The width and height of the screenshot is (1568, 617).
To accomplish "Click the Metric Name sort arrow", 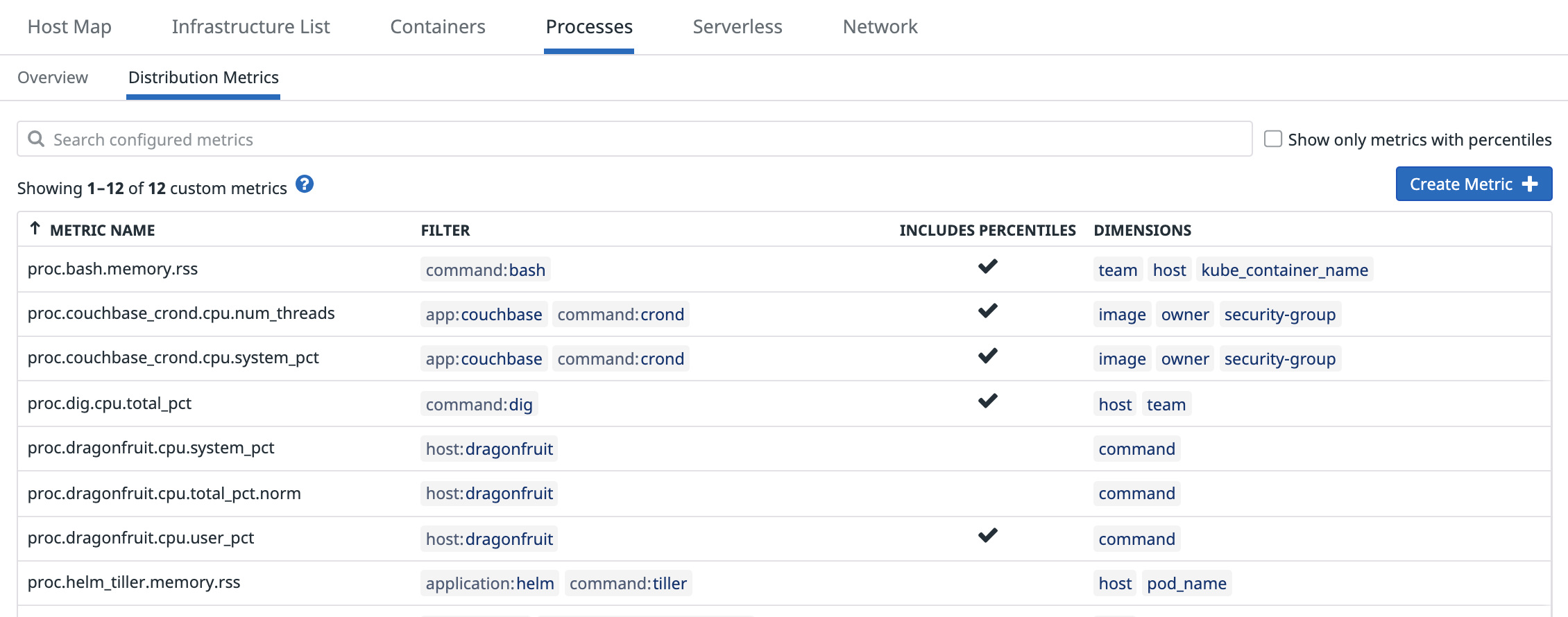I will [x=35, y=229].
